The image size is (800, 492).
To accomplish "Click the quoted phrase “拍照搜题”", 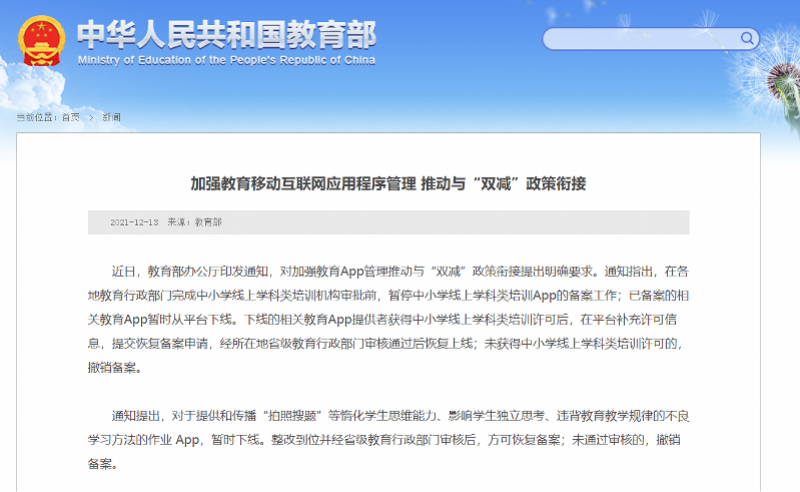I will click(294, 416).
